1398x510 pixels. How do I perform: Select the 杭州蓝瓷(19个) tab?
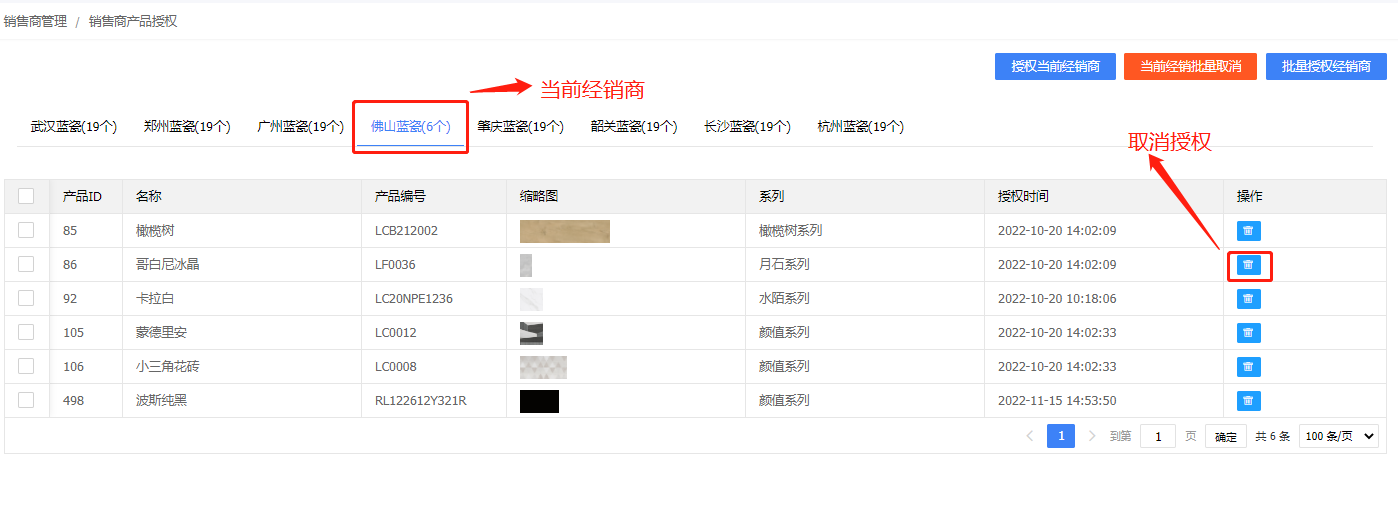point(860,127)
